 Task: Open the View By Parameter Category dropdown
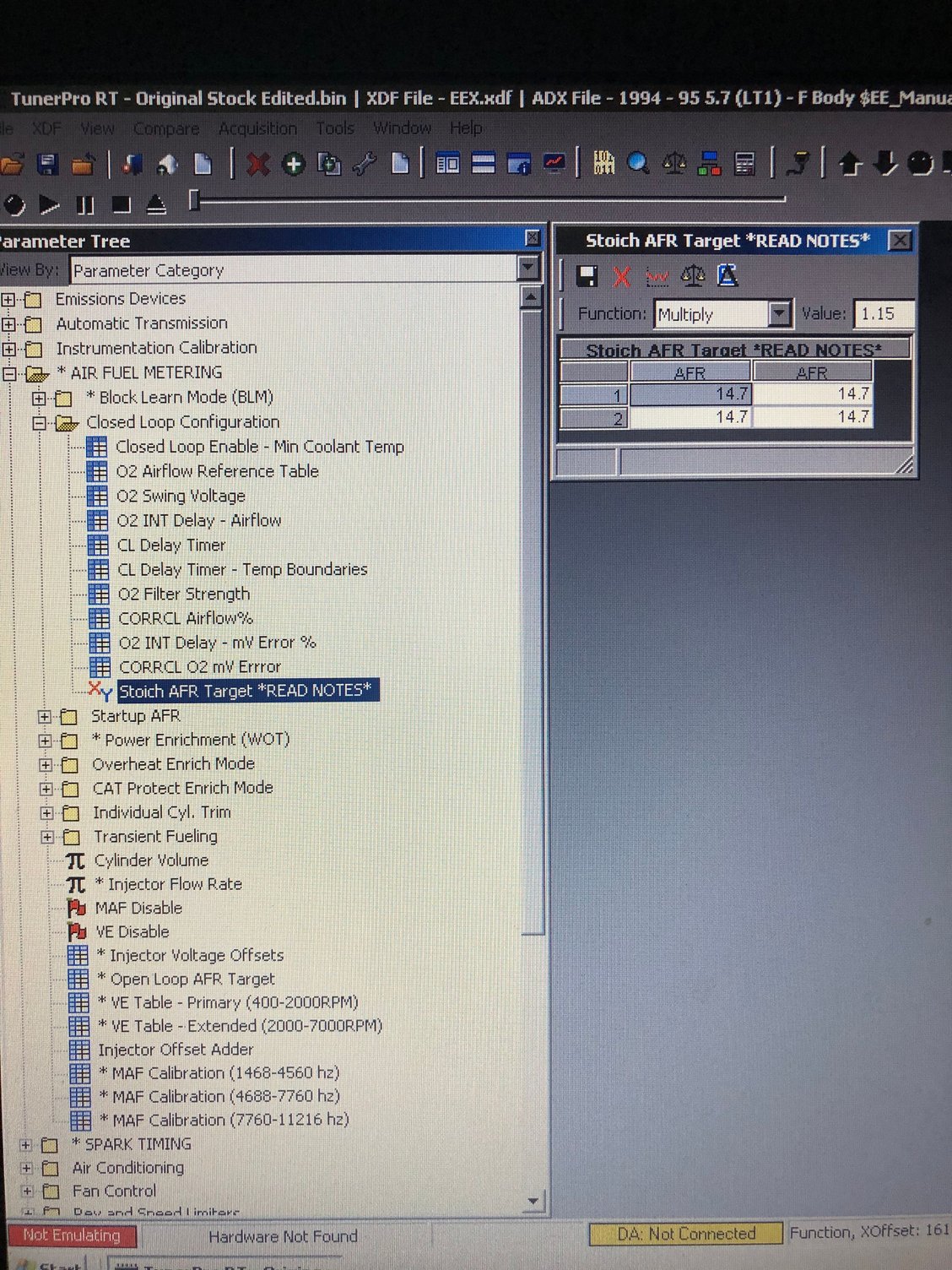click(527, 269)
